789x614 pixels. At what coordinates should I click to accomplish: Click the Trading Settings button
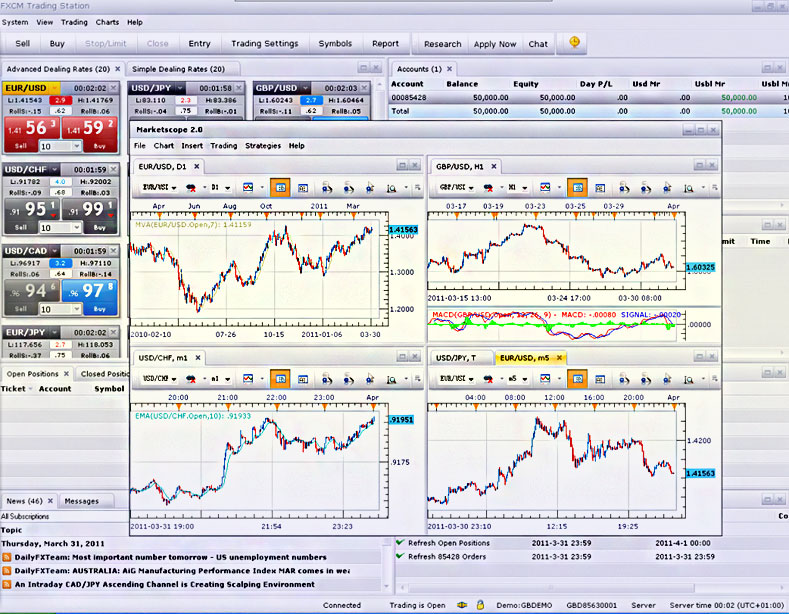pyautogui.click(x=265, y=43)
